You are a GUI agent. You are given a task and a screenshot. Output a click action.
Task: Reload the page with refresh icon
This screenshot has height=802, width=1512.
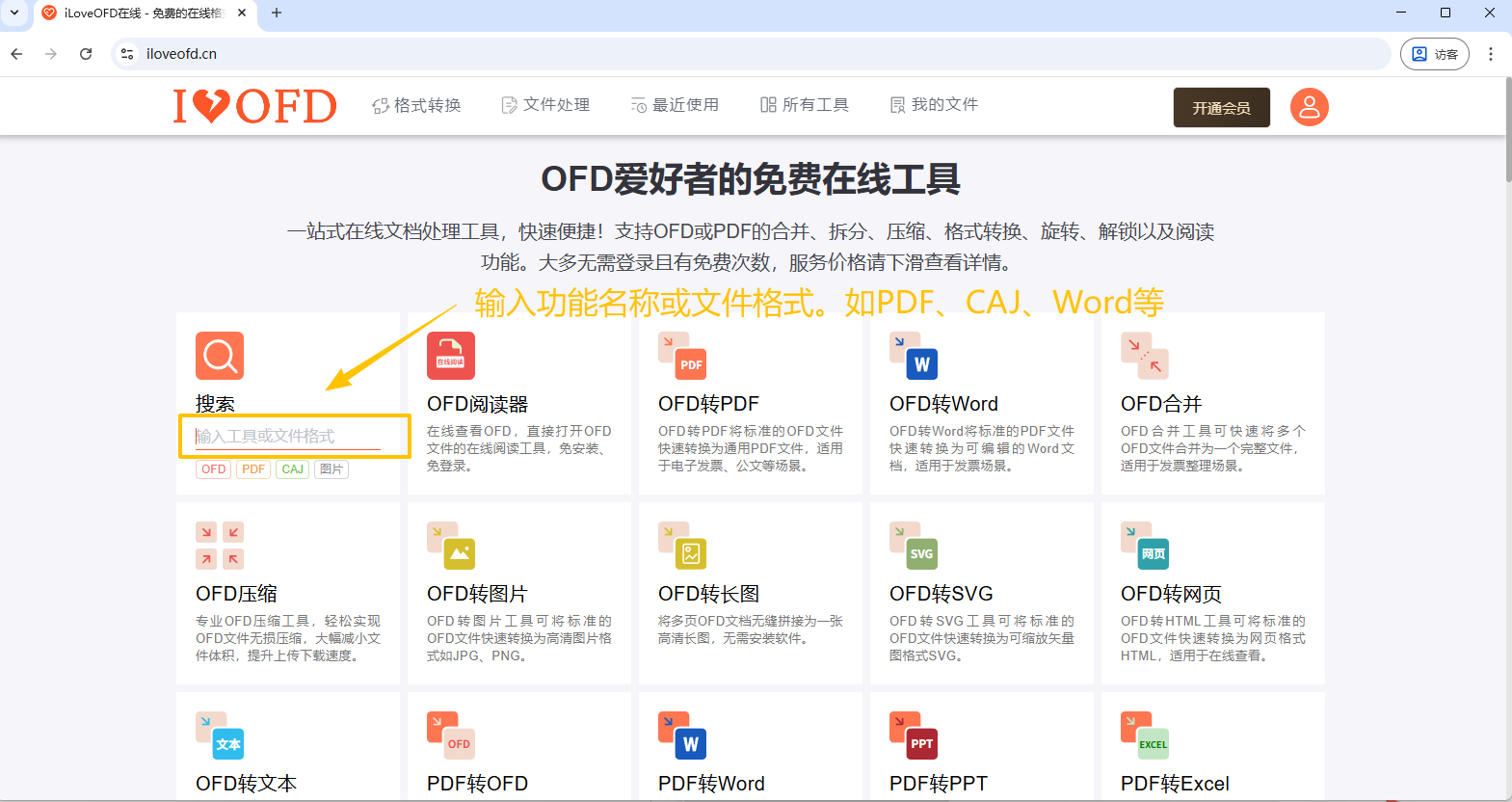click(x=86, y=54)
